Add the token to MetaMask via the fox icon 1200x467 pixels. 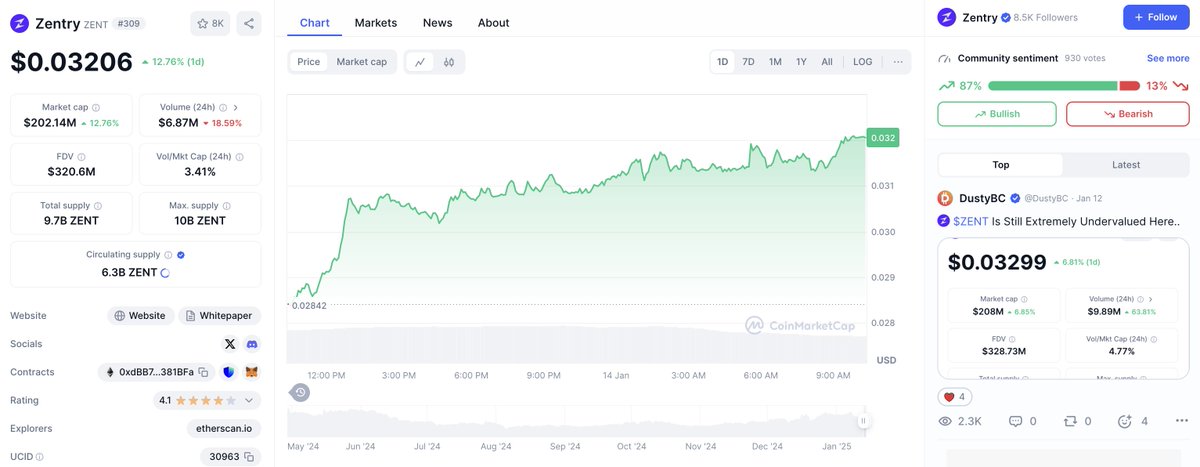[252, 372]
